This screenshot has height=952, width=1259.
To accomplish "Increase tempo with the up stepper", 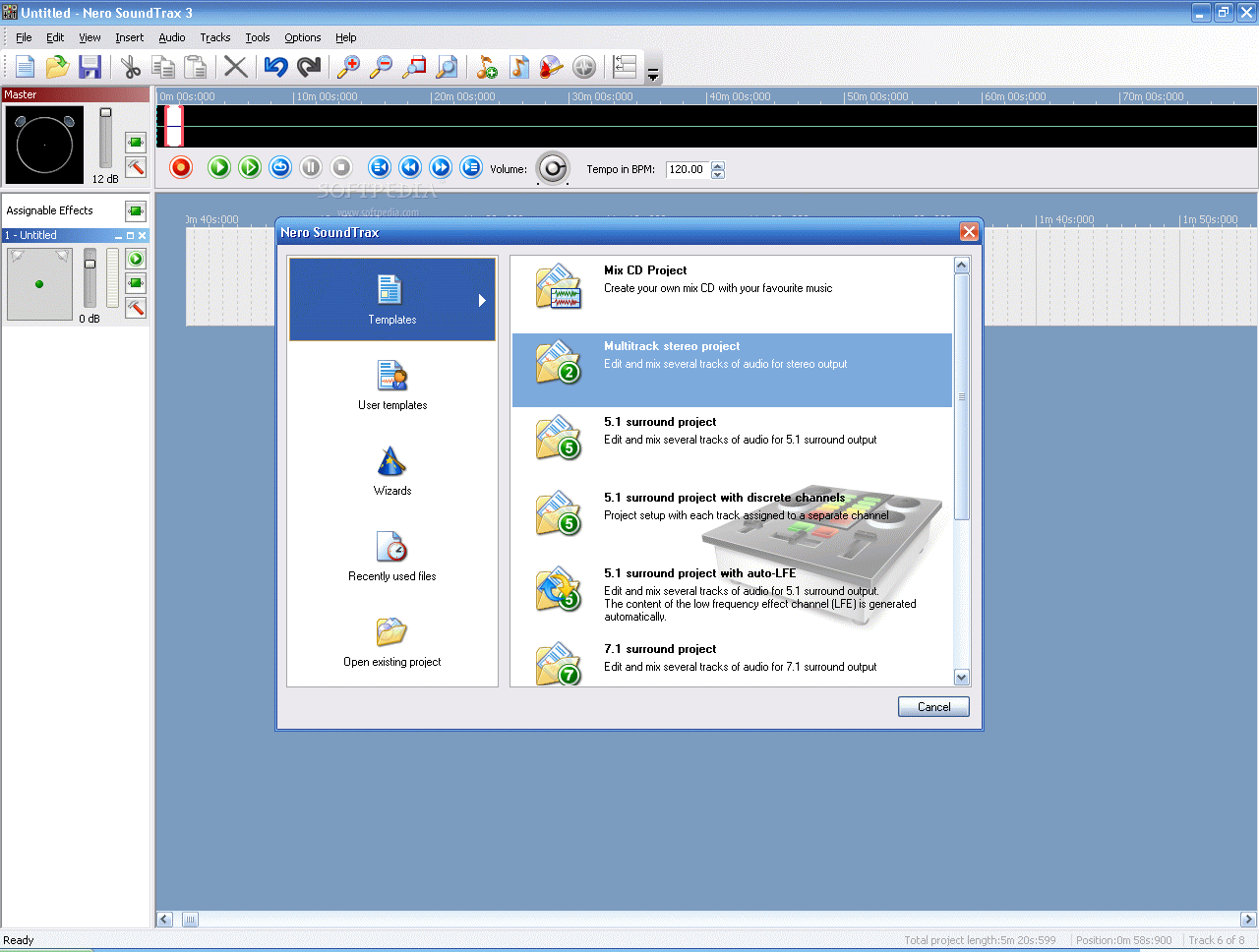I will pos(718,165).
